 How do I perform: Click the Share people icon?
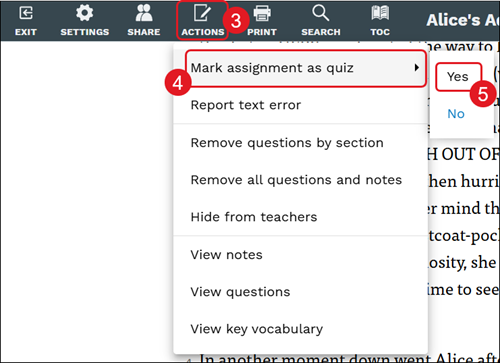144,13
